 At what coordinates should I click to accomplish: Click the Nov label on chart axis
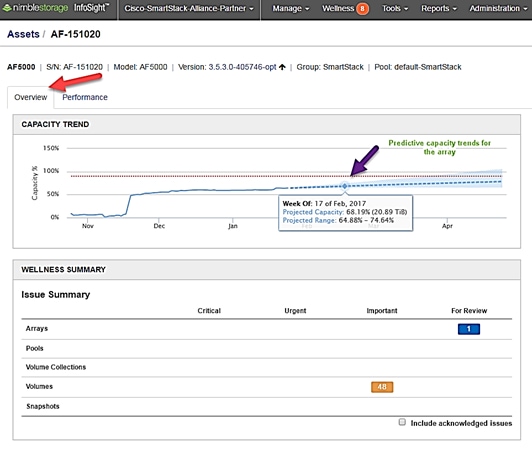coord(88,226)
